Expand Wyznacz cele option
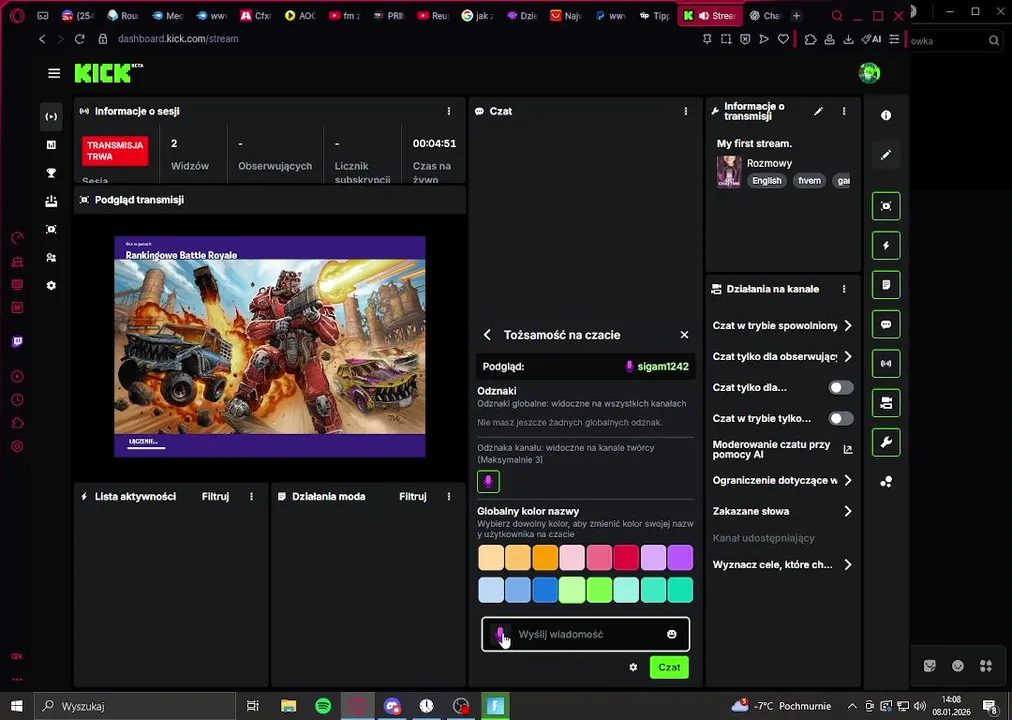 pos(847,565)
